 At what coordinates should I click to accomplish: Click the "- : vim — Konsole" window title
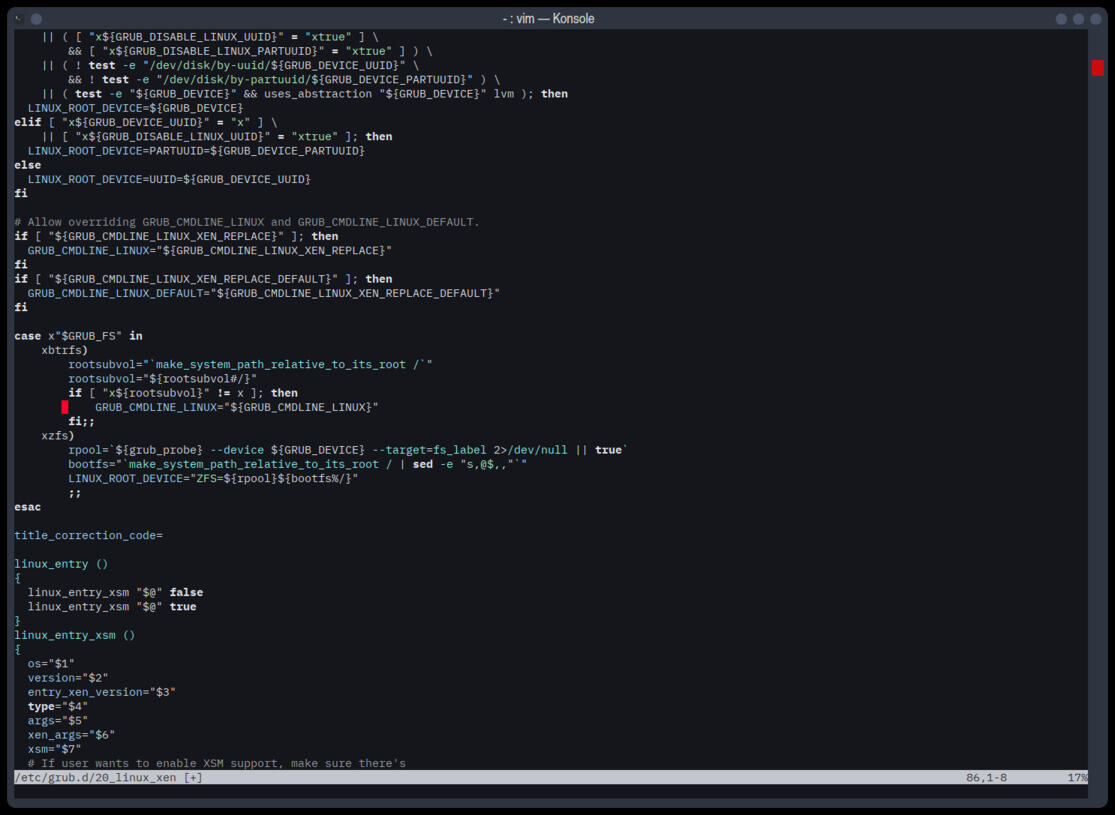click(548, 18)
